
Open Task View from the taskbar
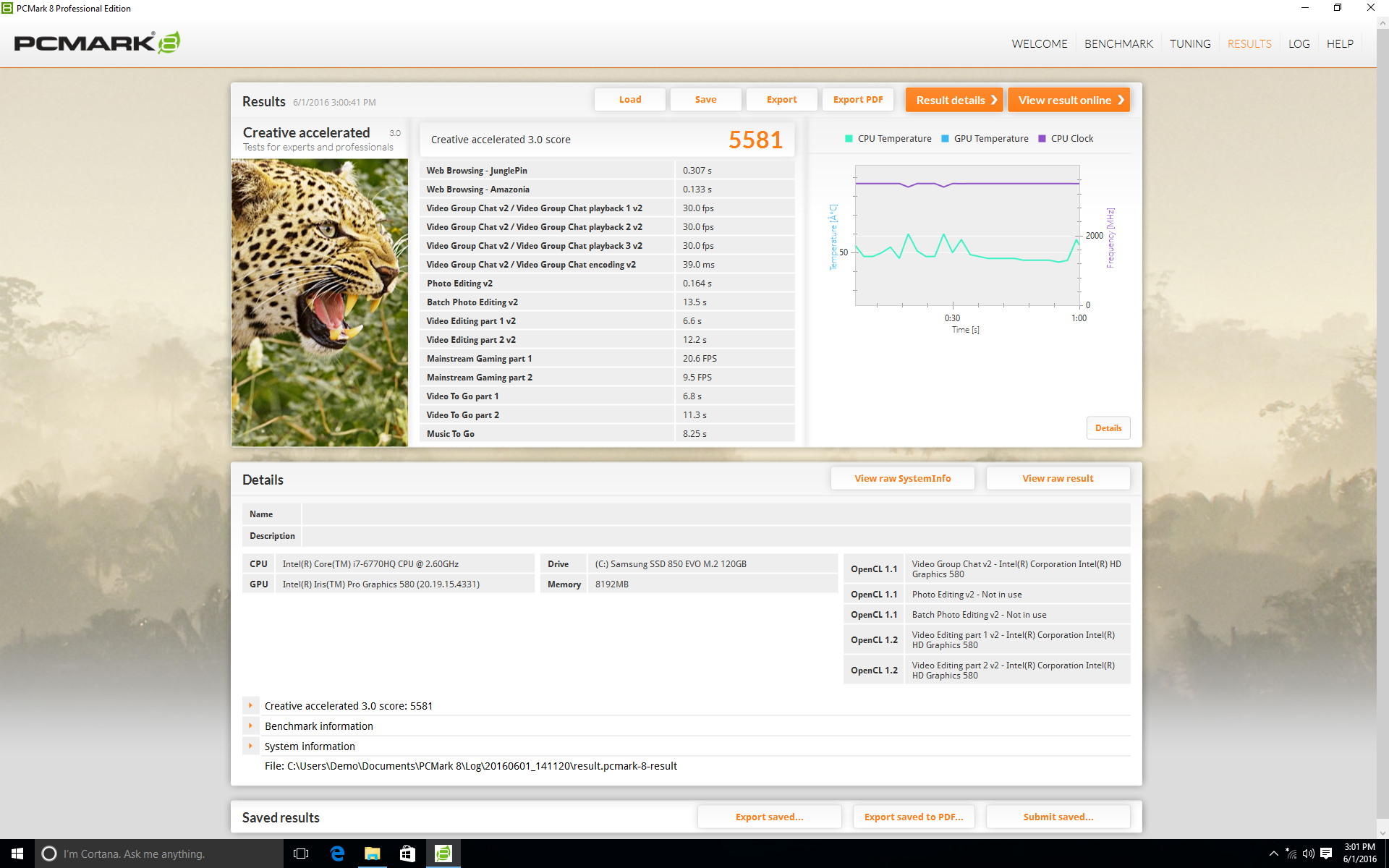coord(301,854)
